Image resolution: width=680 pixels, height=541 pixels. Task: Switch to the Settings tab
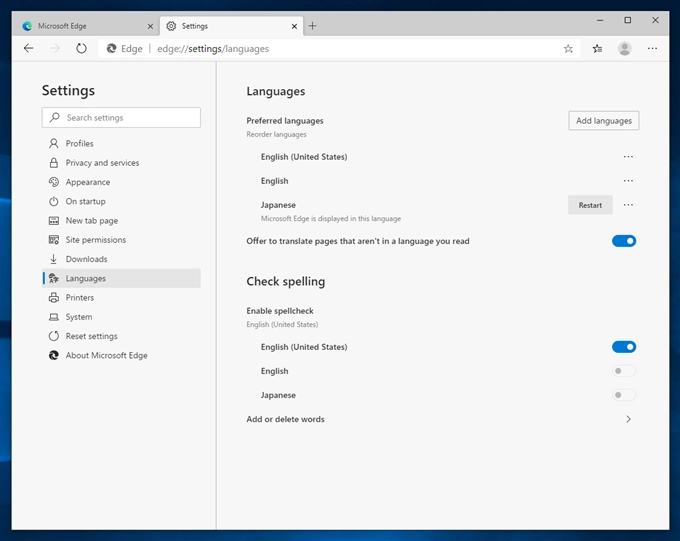231,26
